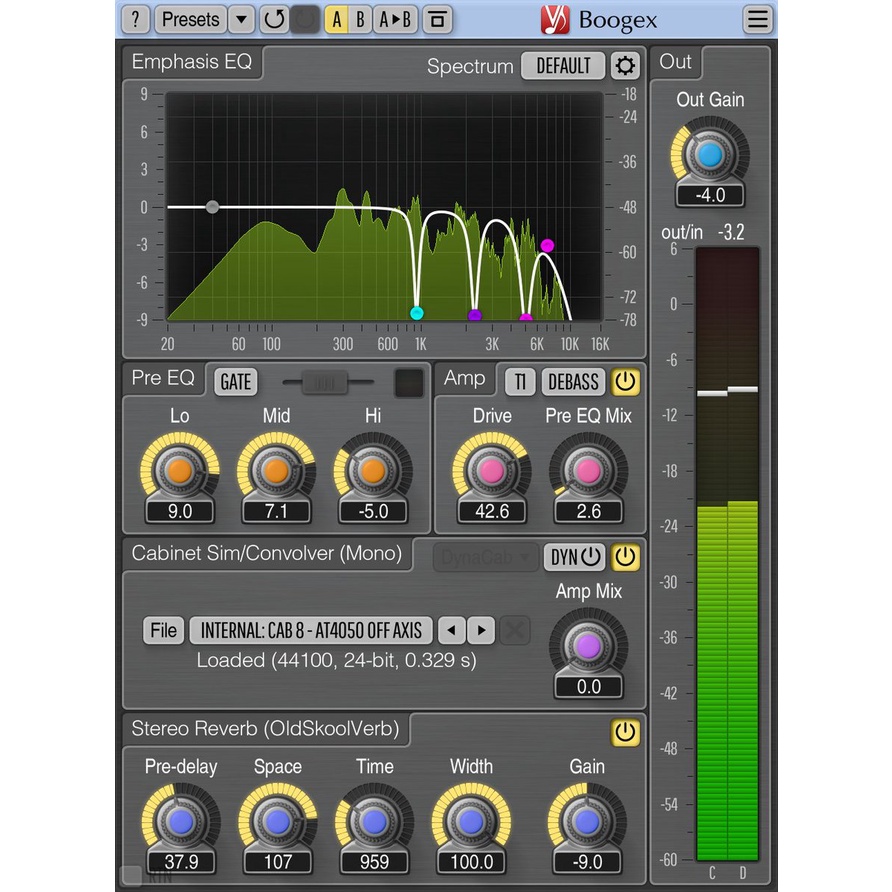Click the GATE threshold slider handle
Viewport: 892px width, 892px height.
[322, 381]
